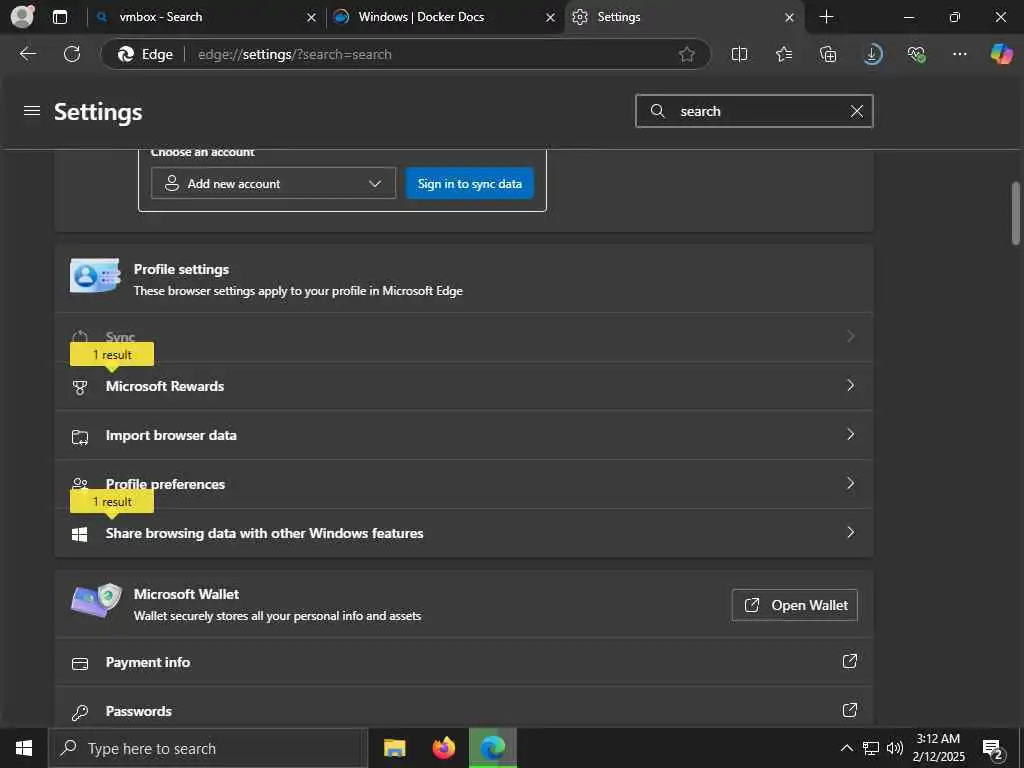The image size is (1024, 768).
Task: Switch to the vmbox - Search tab
Action: tap(206, 17)
